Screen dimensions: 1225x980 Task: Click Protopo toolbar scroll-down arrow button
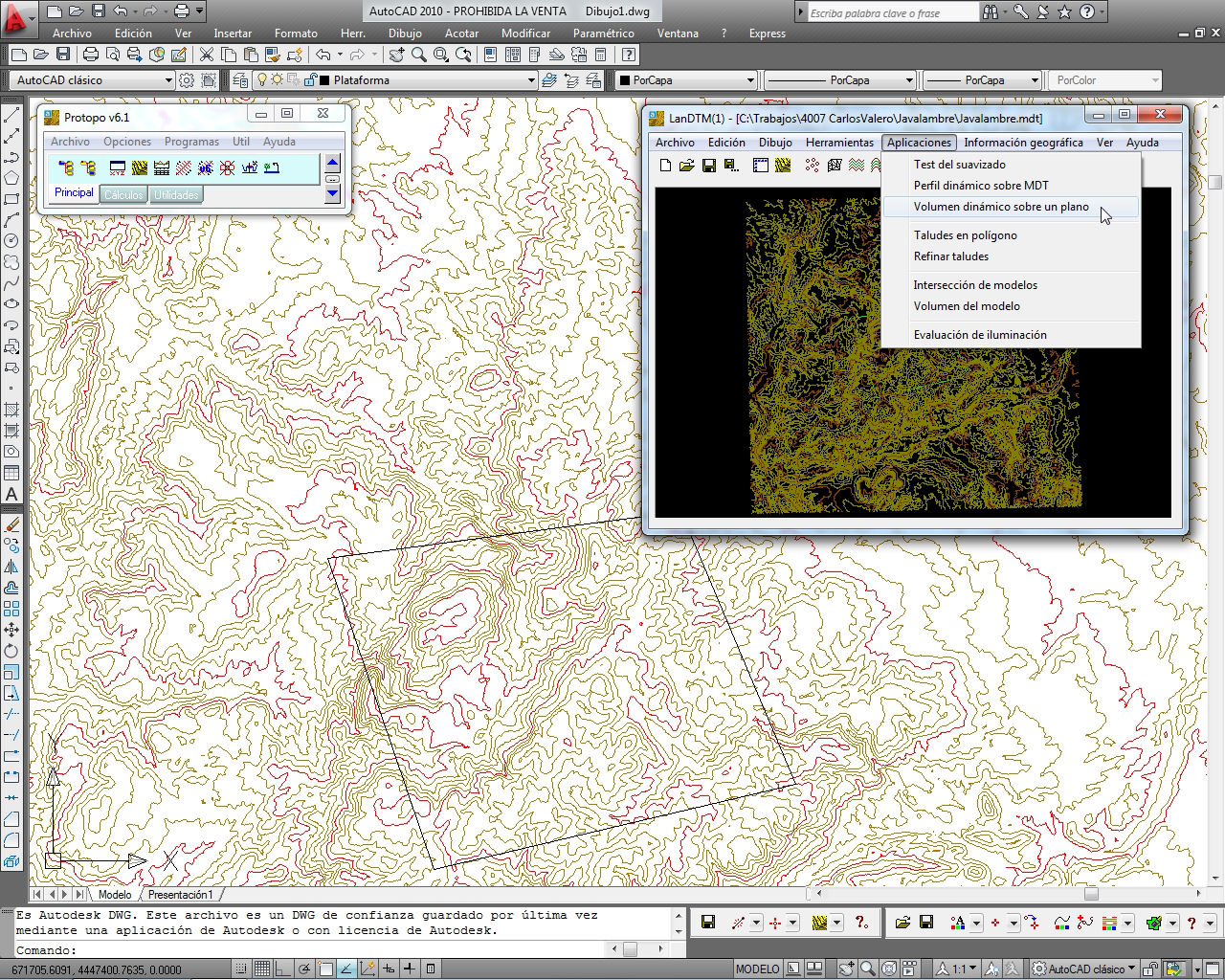333,194
